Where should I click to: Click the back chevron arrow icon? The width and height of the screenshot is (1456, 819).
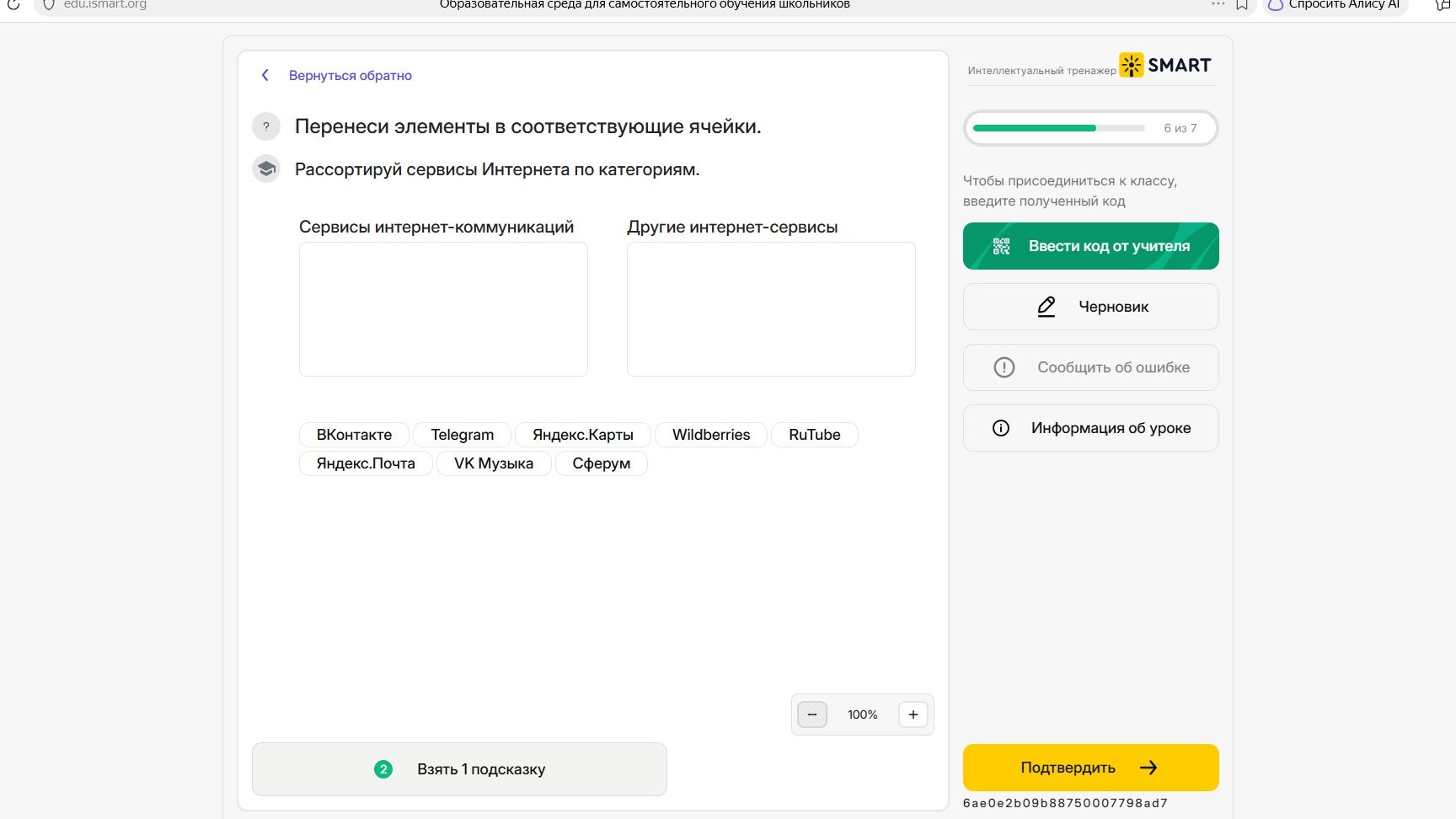click(265, 75)
